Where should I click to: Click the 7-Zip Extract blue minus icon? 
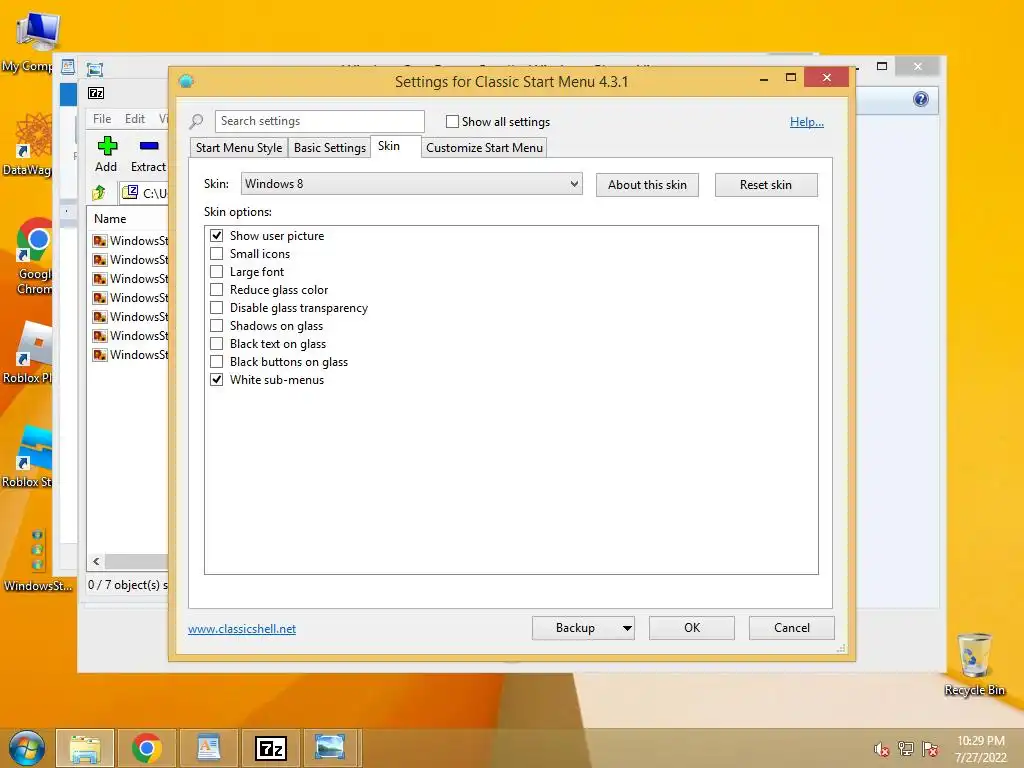tap(149, 146)
